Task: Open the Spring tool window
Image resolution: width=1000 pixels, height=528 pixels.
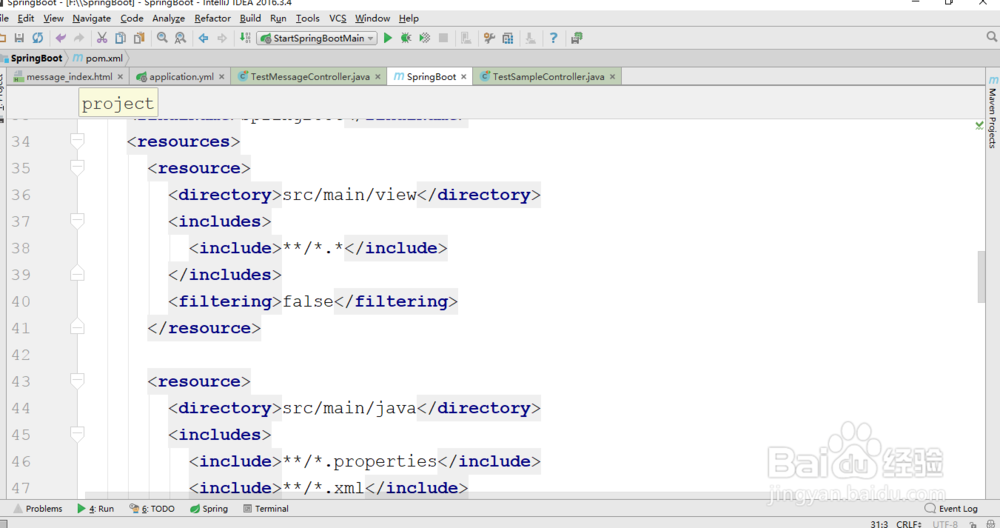Action: click(209, 509)
